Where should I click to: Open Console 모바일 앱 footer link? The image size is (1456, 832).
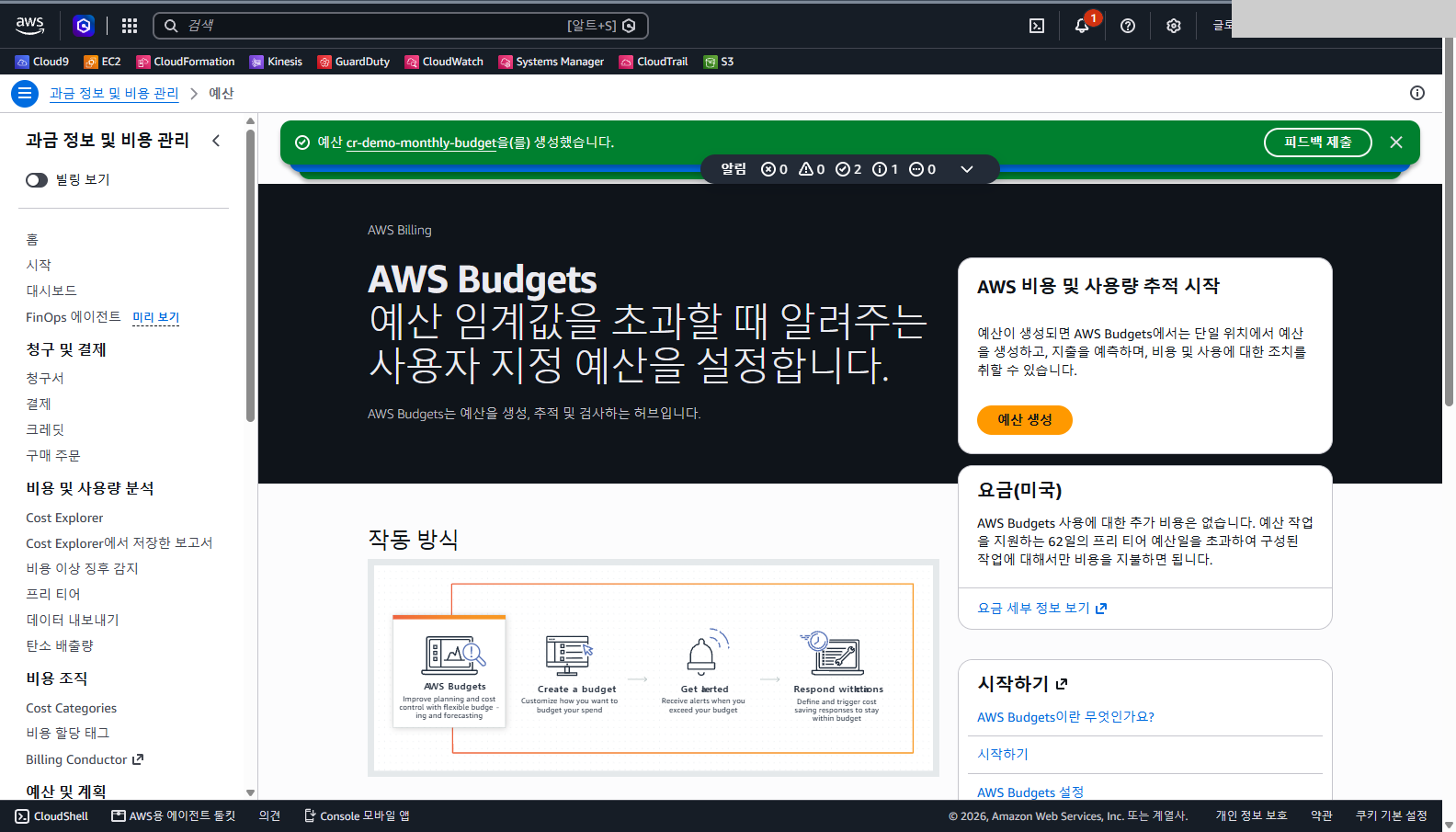point(357,816)
